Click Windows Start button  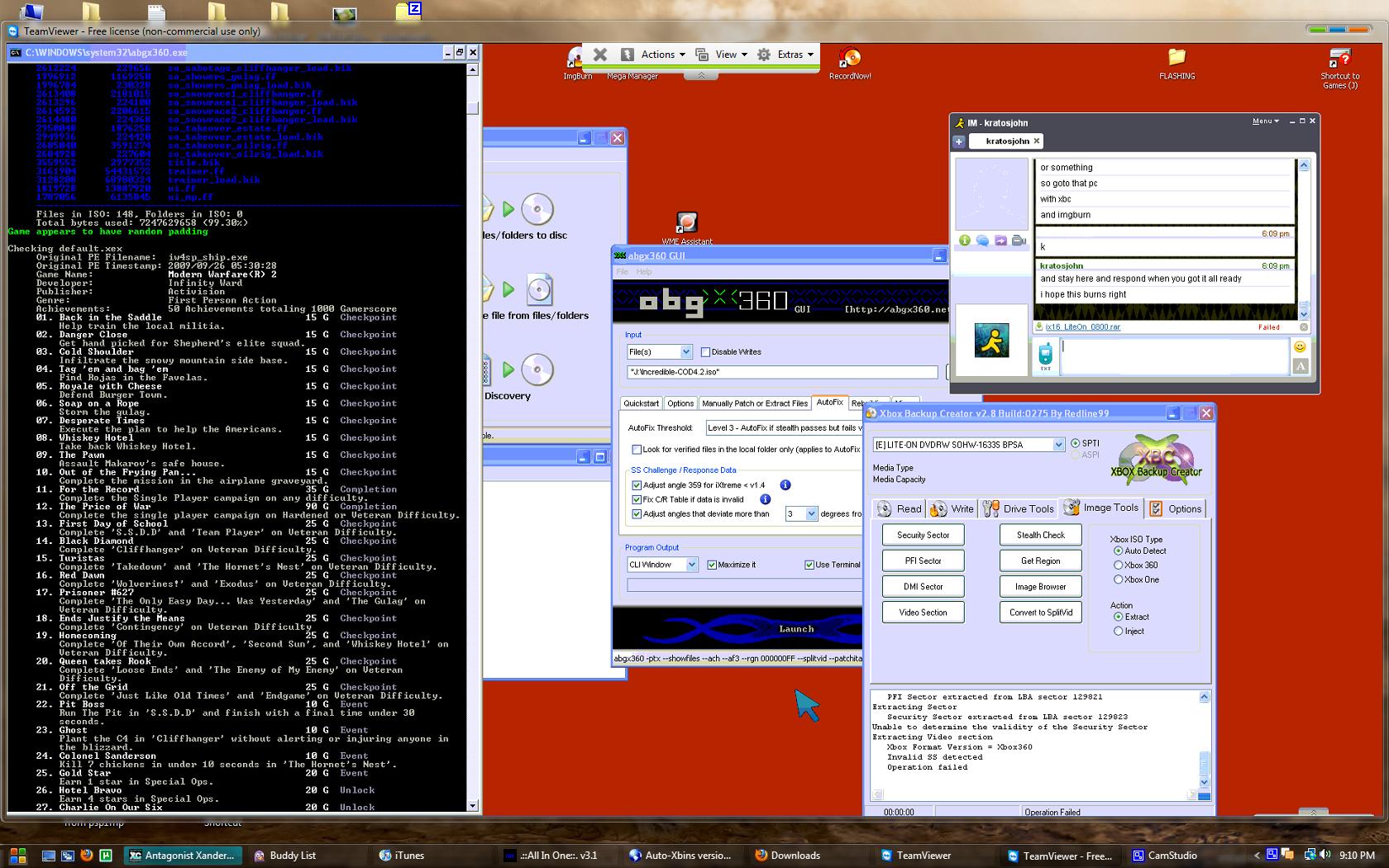click(17, 856)
